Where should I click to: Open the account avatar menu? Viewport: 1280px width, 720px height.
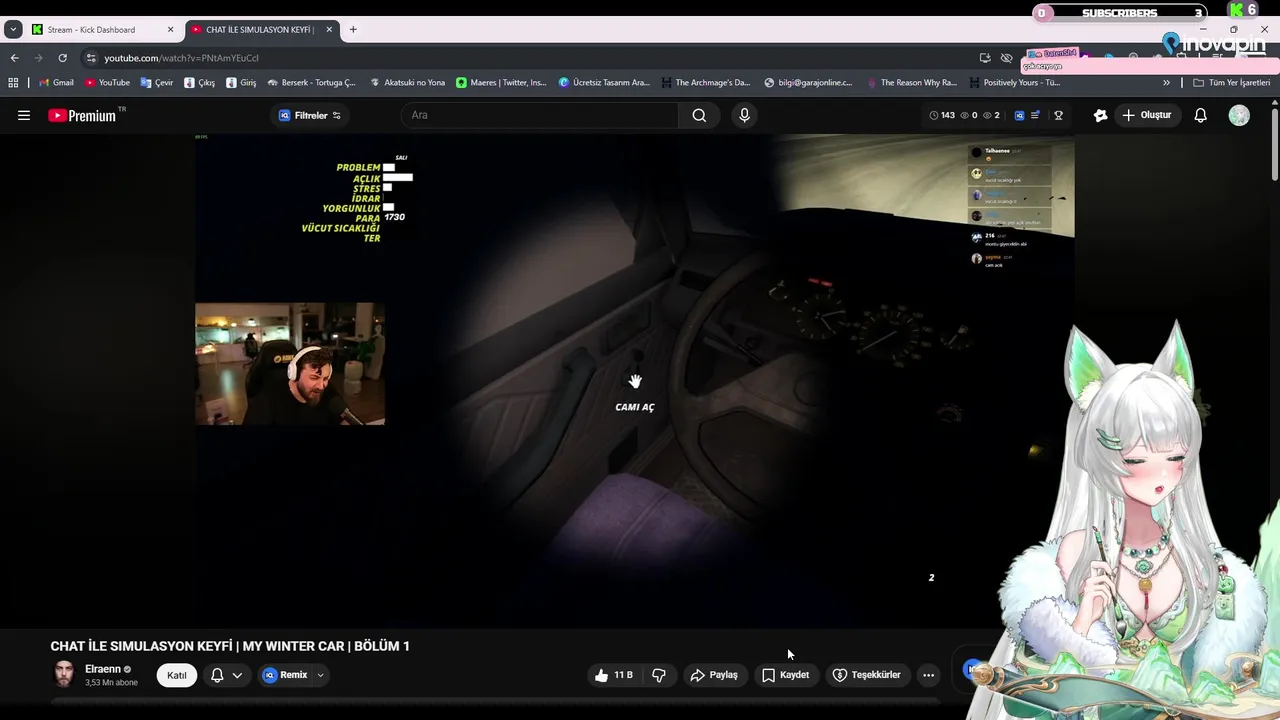click(x=1239, y=115)
